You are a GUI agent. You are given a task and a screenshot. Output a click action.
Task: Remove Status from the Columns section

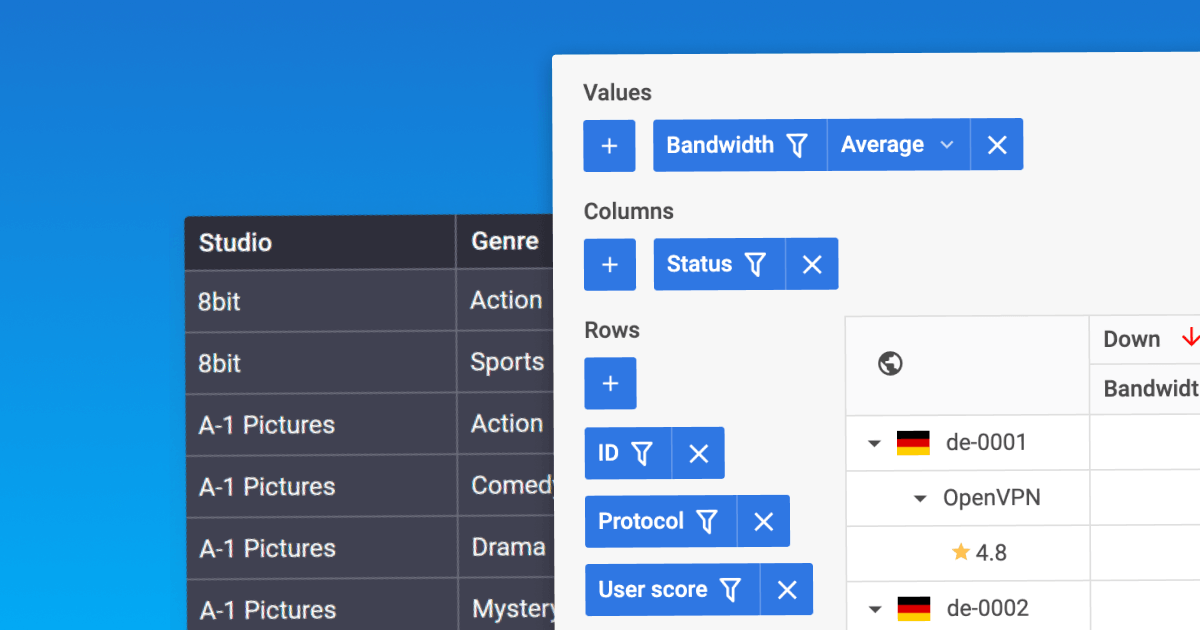811,263
